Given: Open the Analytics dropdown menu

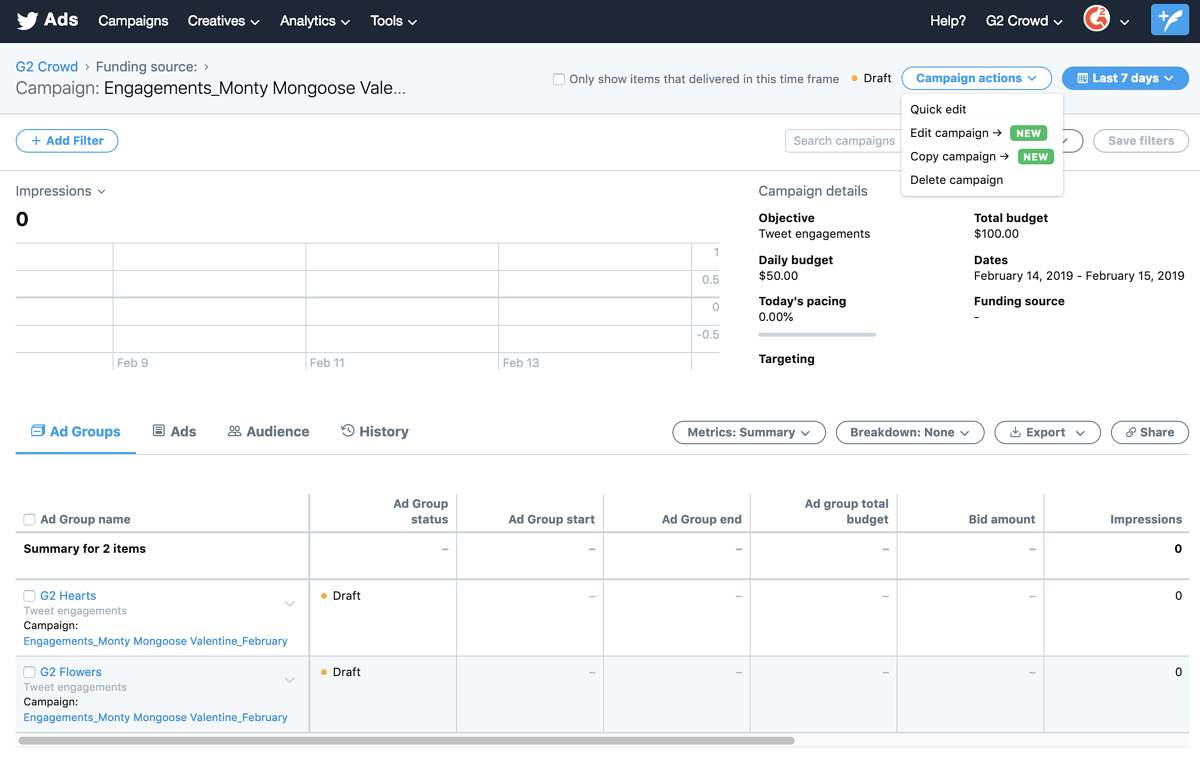Looking at the screenshot, I should click(x=315, y=21).
